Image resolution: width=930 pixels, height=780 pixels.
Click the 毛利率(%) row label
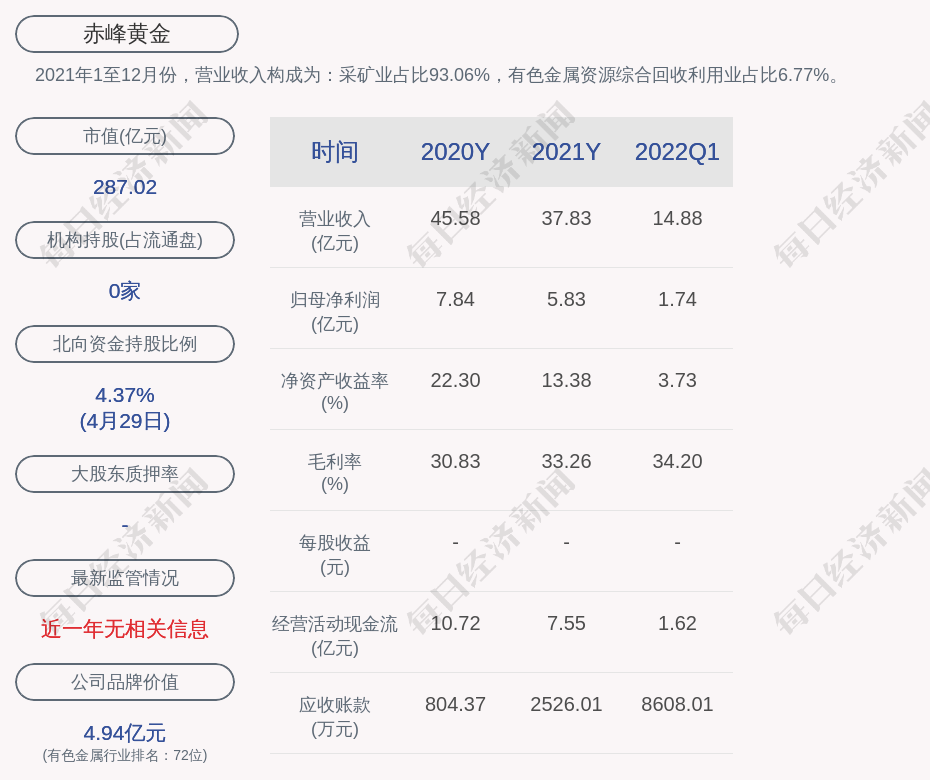[335, 473]
